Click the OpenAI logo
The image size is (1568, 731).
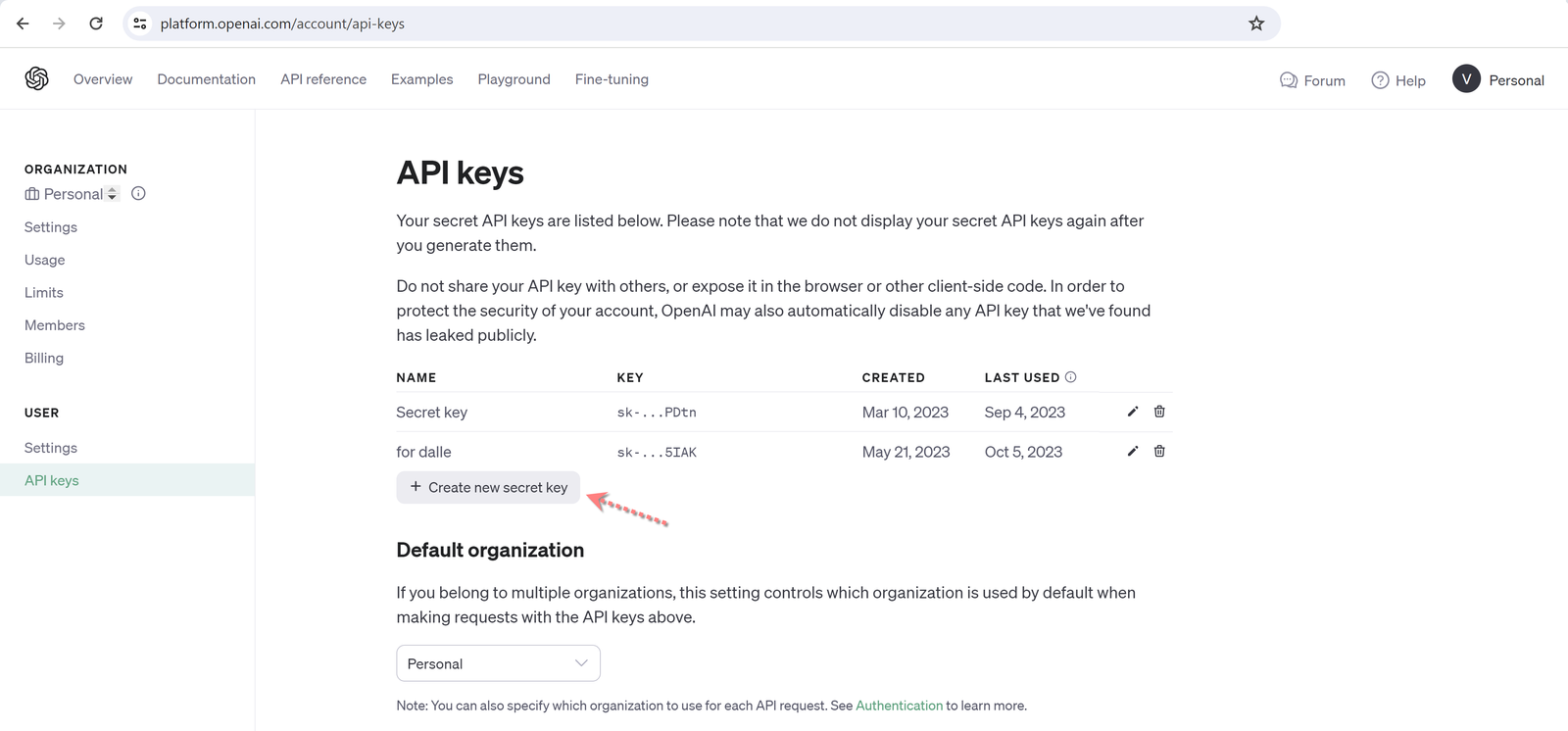click(x=37, y=79)
